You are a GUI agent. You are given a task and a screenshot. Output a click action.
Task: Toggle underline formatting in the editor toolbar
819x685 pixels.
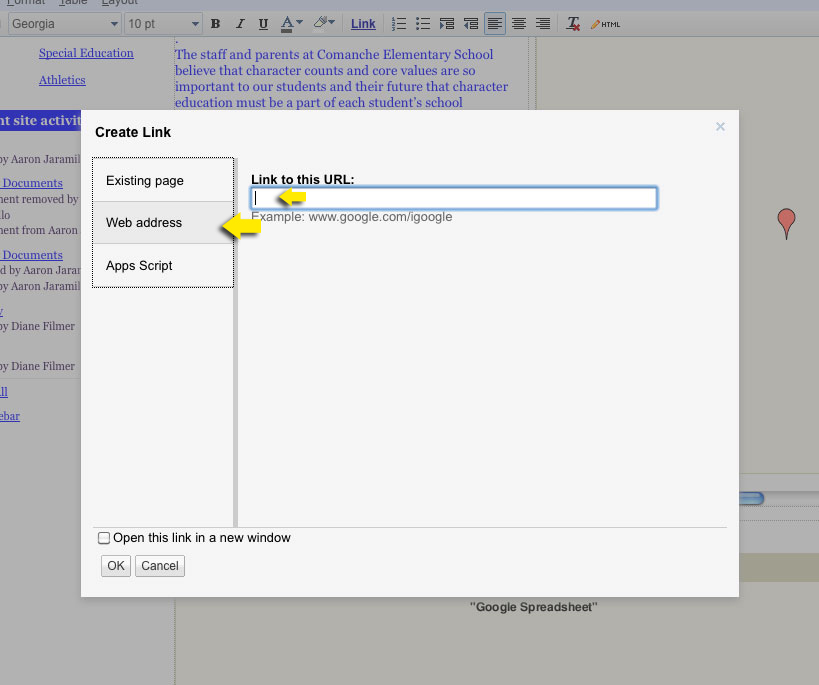click(263, 24)
